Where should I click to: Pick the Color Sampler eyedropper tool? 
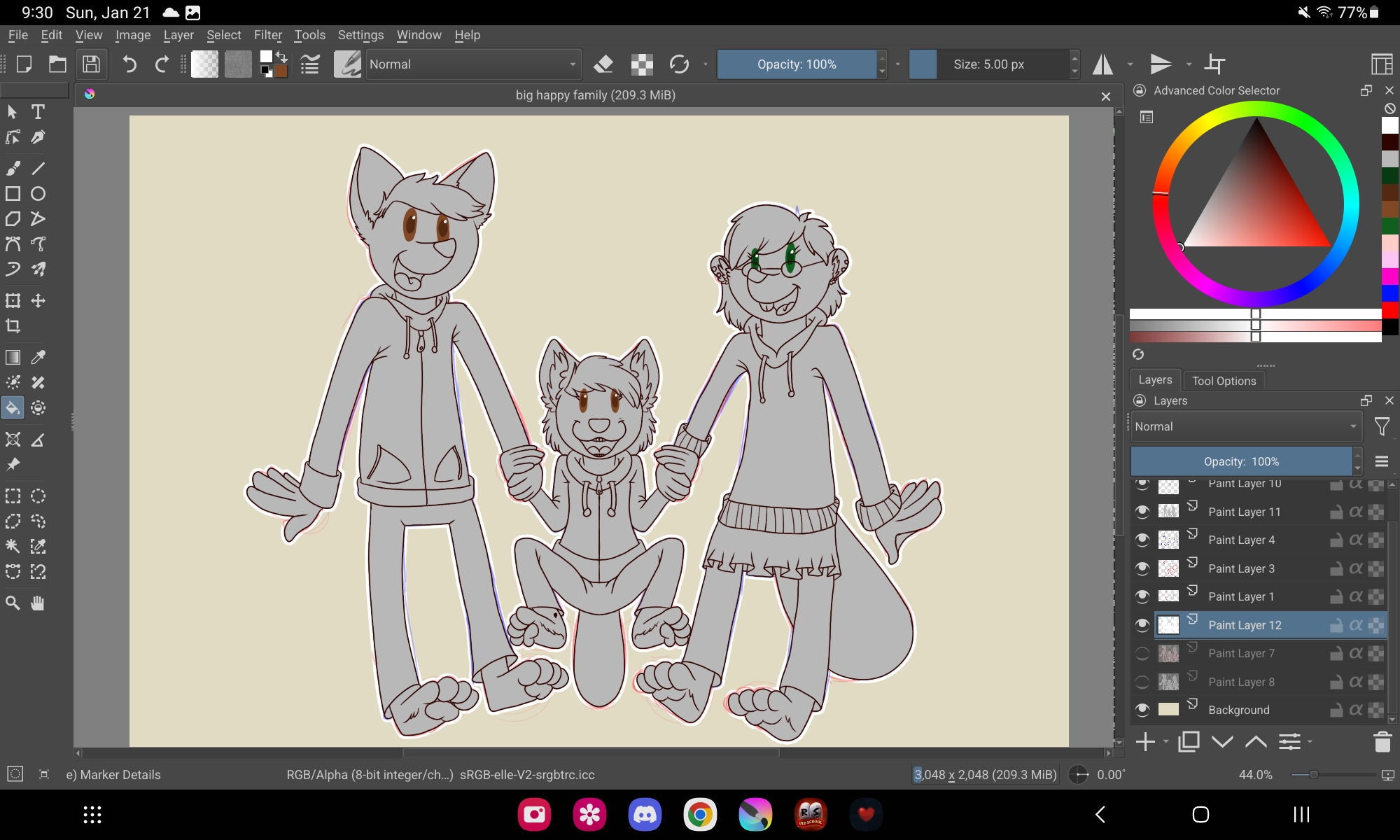pos(38,357)
